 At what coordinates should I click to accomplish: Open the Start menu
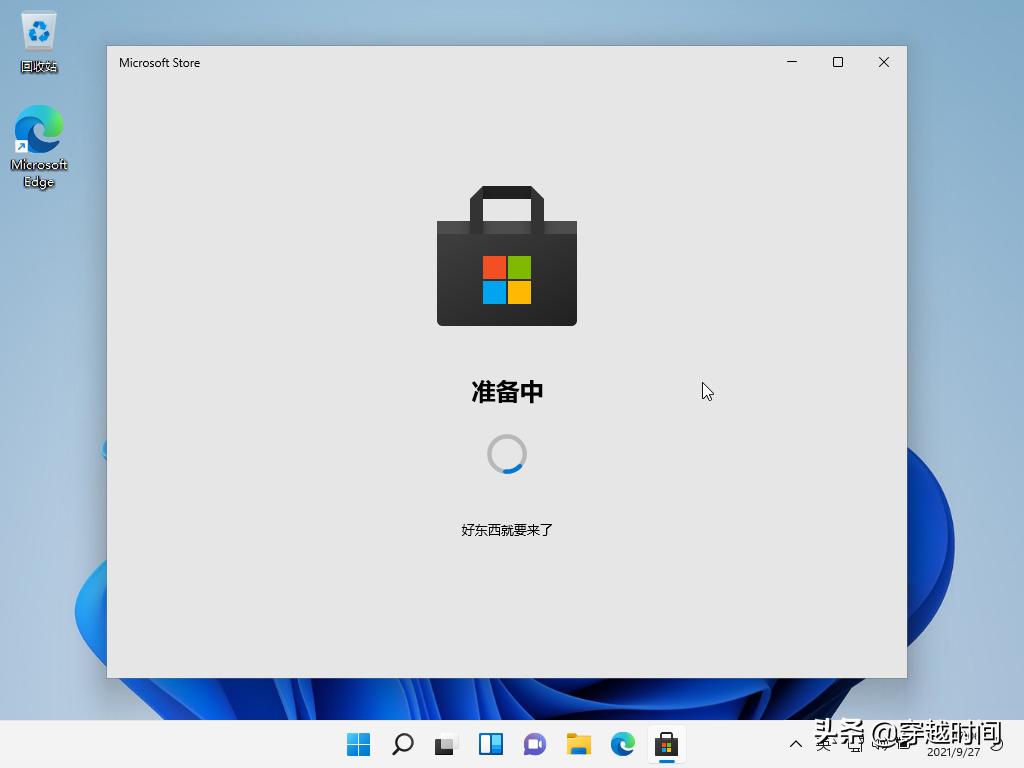pyautogui.click(x=357, y=744)
